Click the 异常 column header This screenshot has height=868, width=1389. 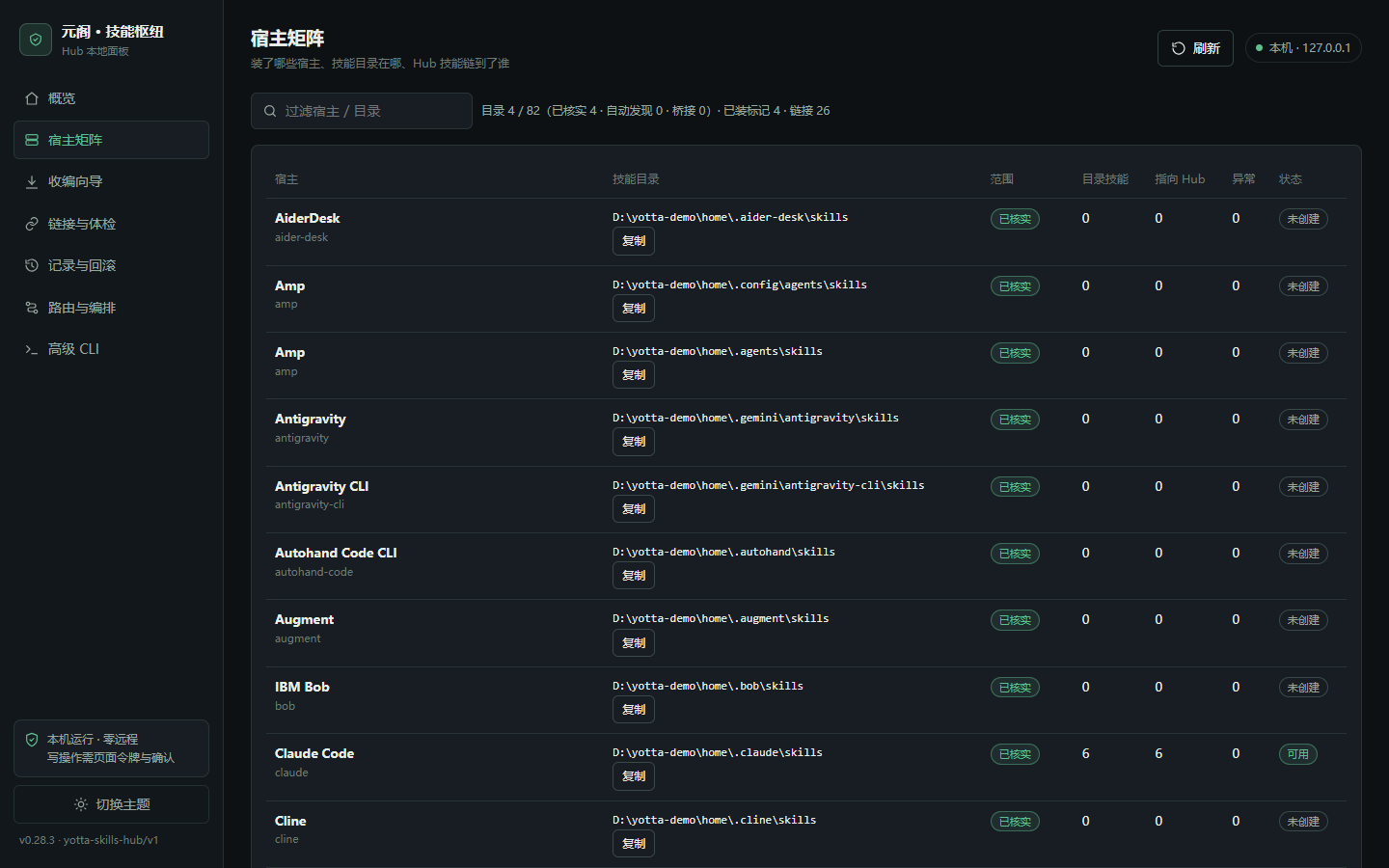click(x=1244, y=179)
